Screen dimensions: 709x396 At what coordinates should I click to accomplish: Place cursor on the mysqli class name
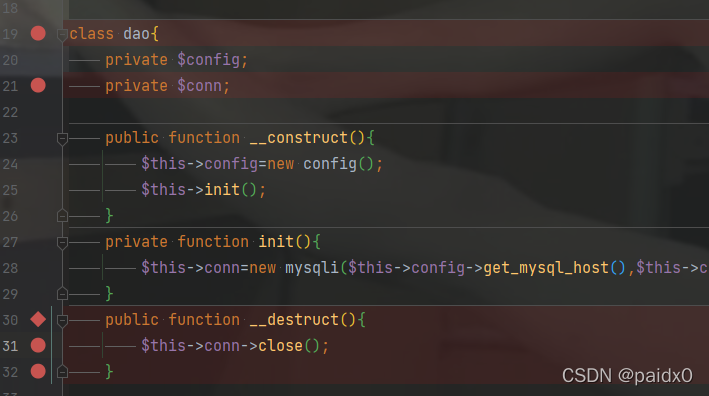pos(312,268)
